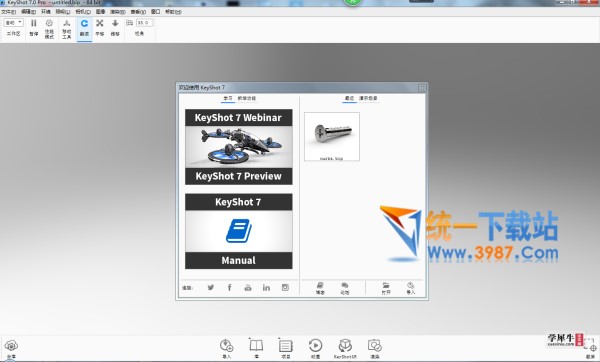Open the recent screw scene thumbnail

pyautogui.click(x=332, y=137)
